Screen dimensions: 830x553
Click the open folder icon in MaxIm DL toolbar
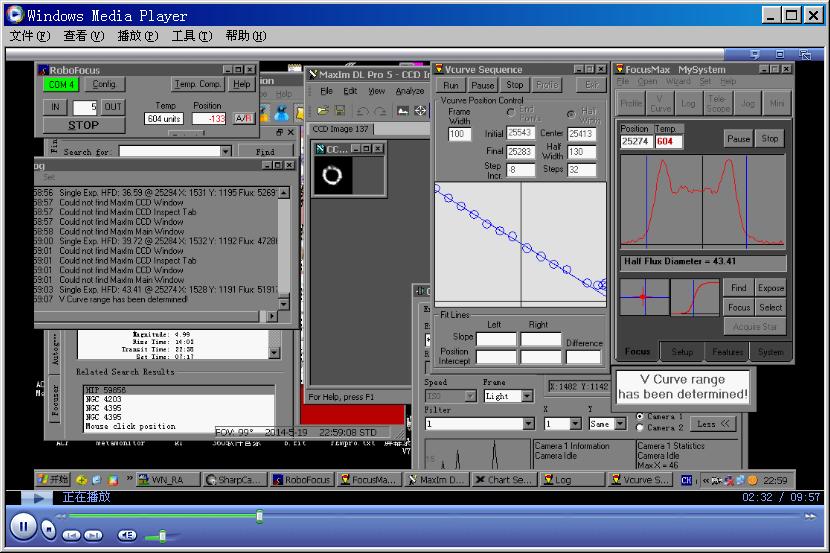click(x=323, y=111)
